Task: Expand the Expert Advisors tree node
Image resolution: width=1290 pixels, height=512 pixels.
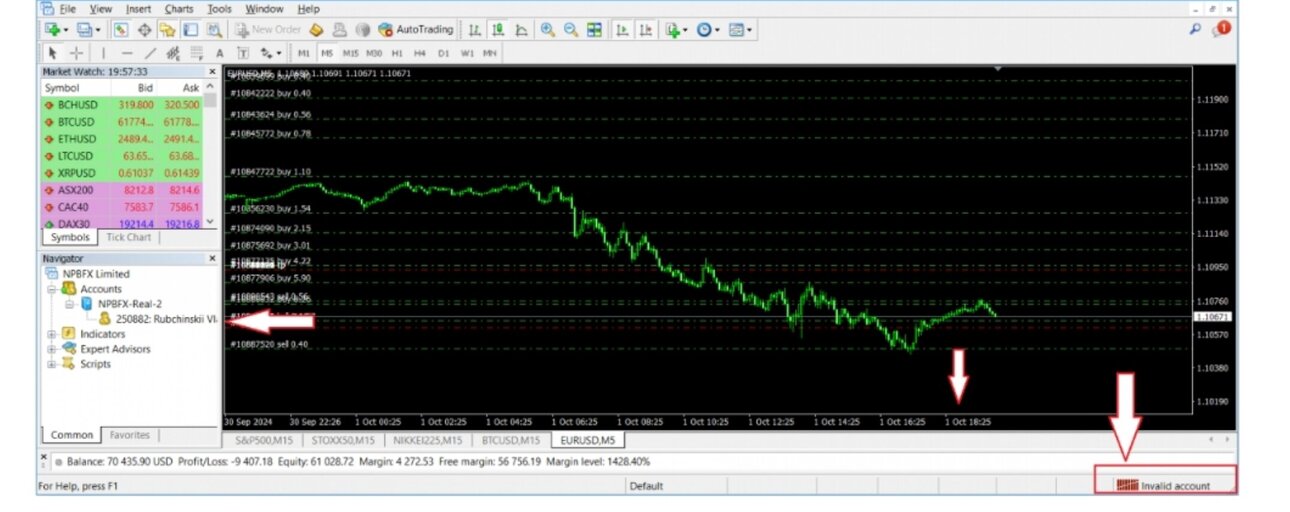Action: pyautogui.click(x=52, y=349)
